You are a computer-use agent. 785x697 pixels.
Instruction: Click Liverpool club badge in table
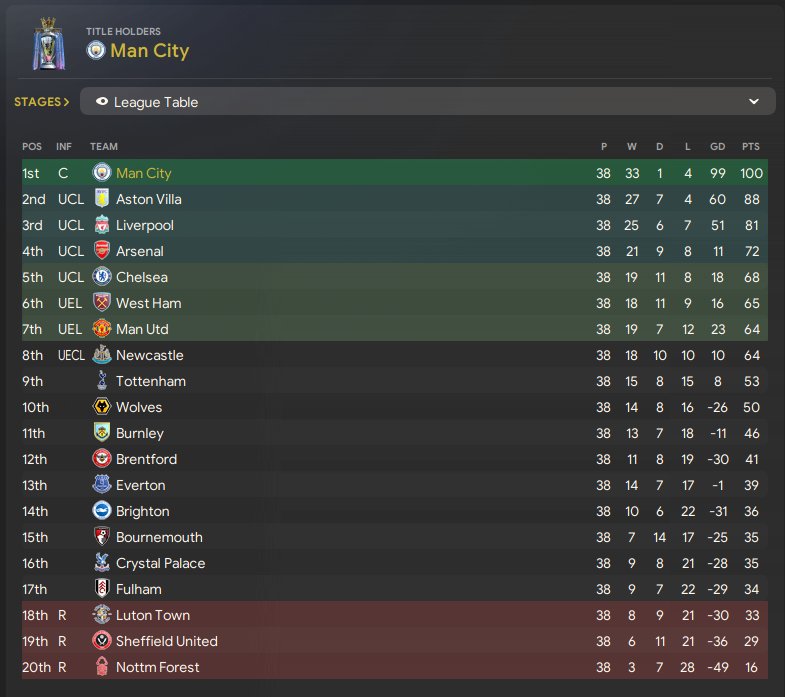click(x=101, y=225)
